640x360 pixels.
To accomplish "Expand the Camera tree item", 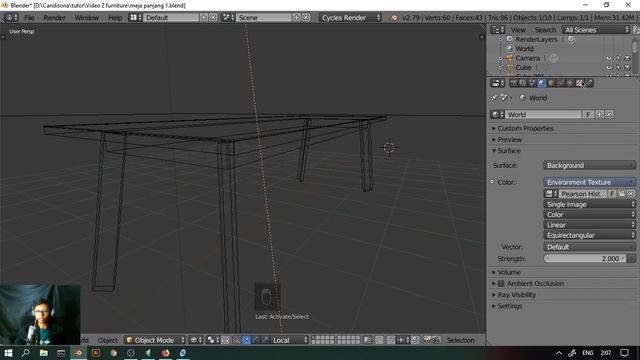I will coord(500,58).
